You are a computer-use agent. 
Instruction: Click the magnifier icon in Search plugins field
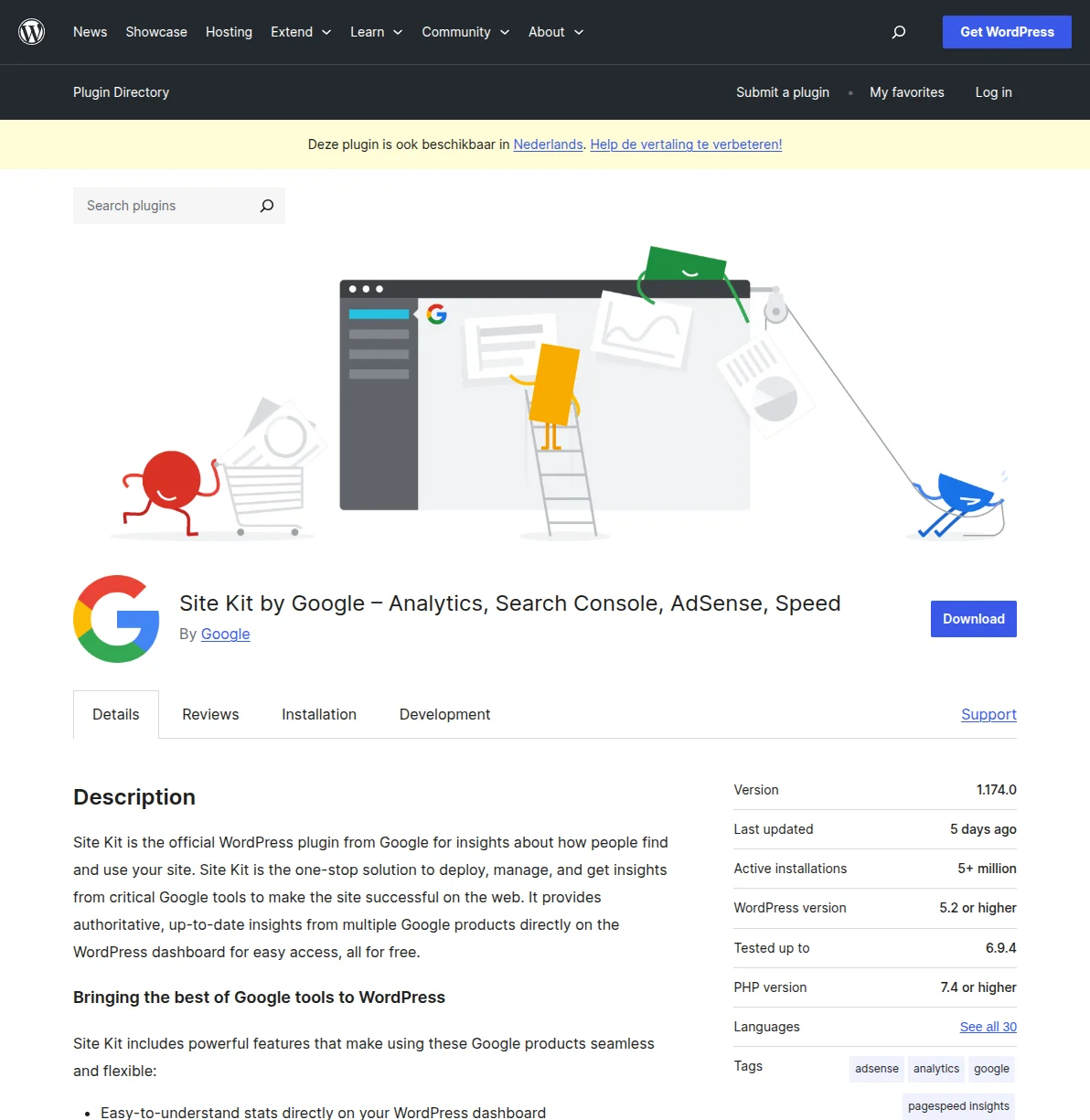266,206
